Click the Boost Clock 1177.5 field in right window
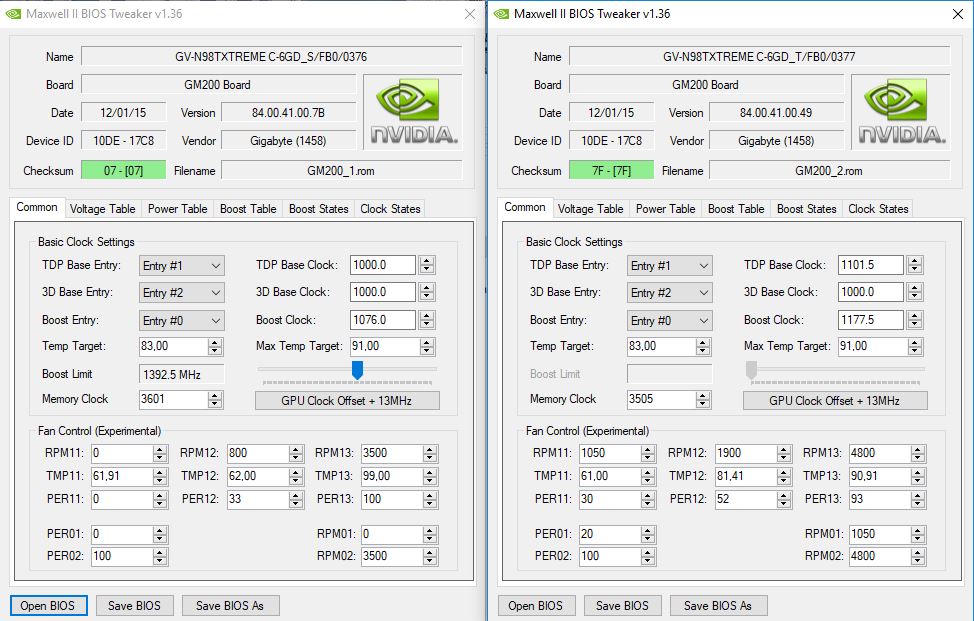Viewport: 974px width, 621px height. tap(870, 320)
